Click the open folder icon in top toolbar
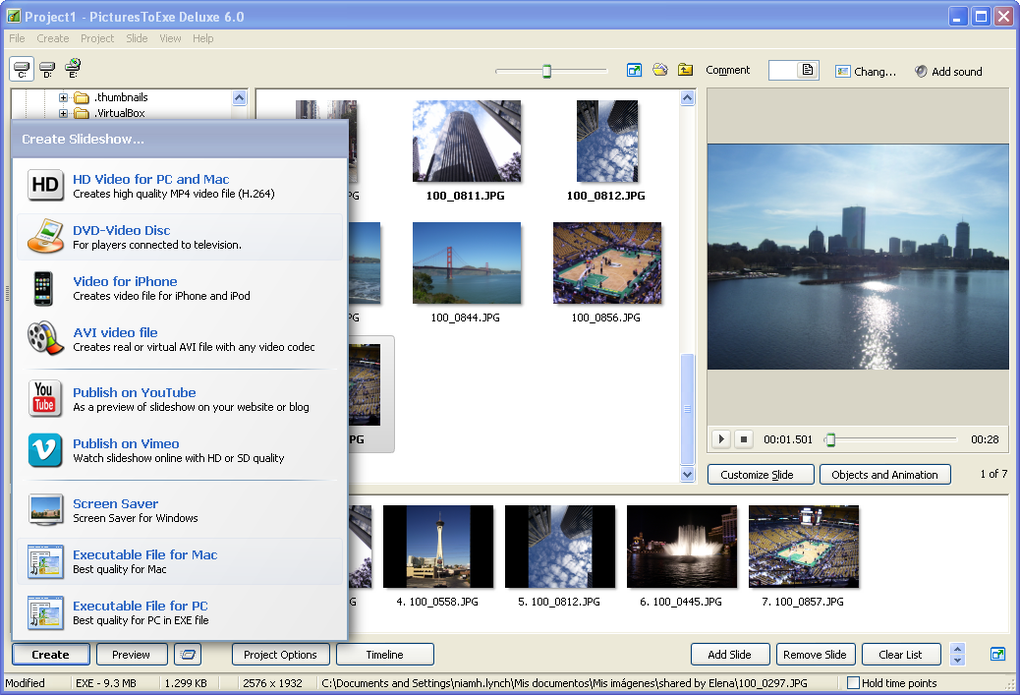Viewport: 1020px width, 695px height. (x=660, y=70)
